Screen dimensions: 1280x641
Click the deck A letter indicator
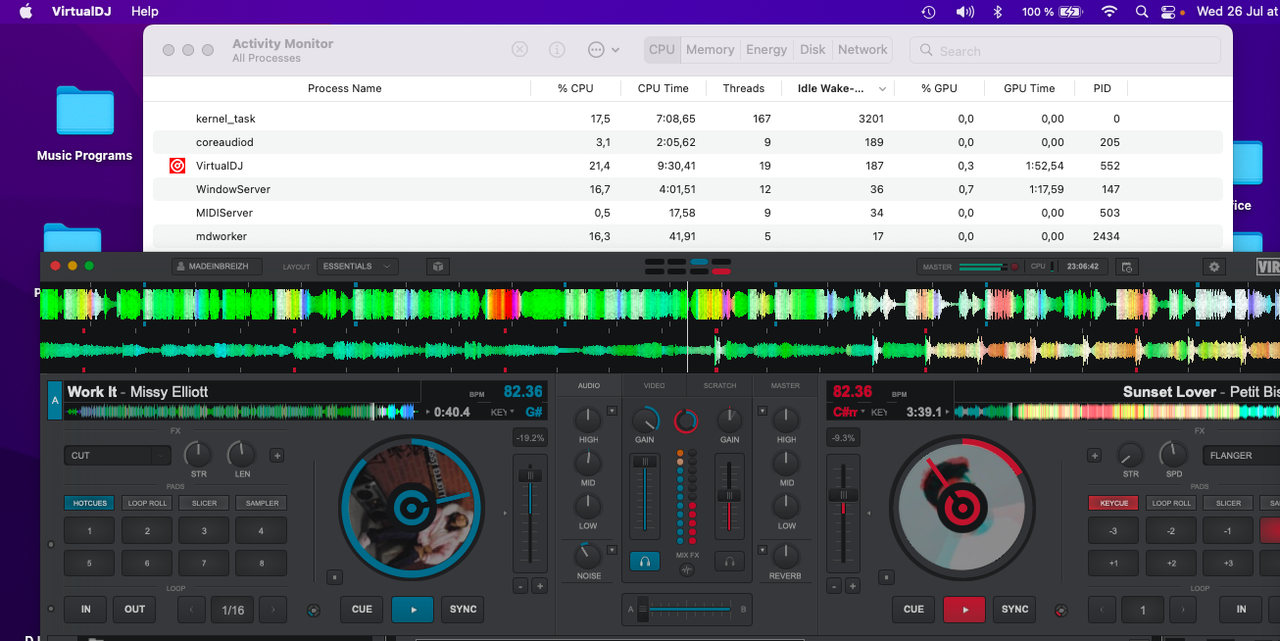pos(55,400)
